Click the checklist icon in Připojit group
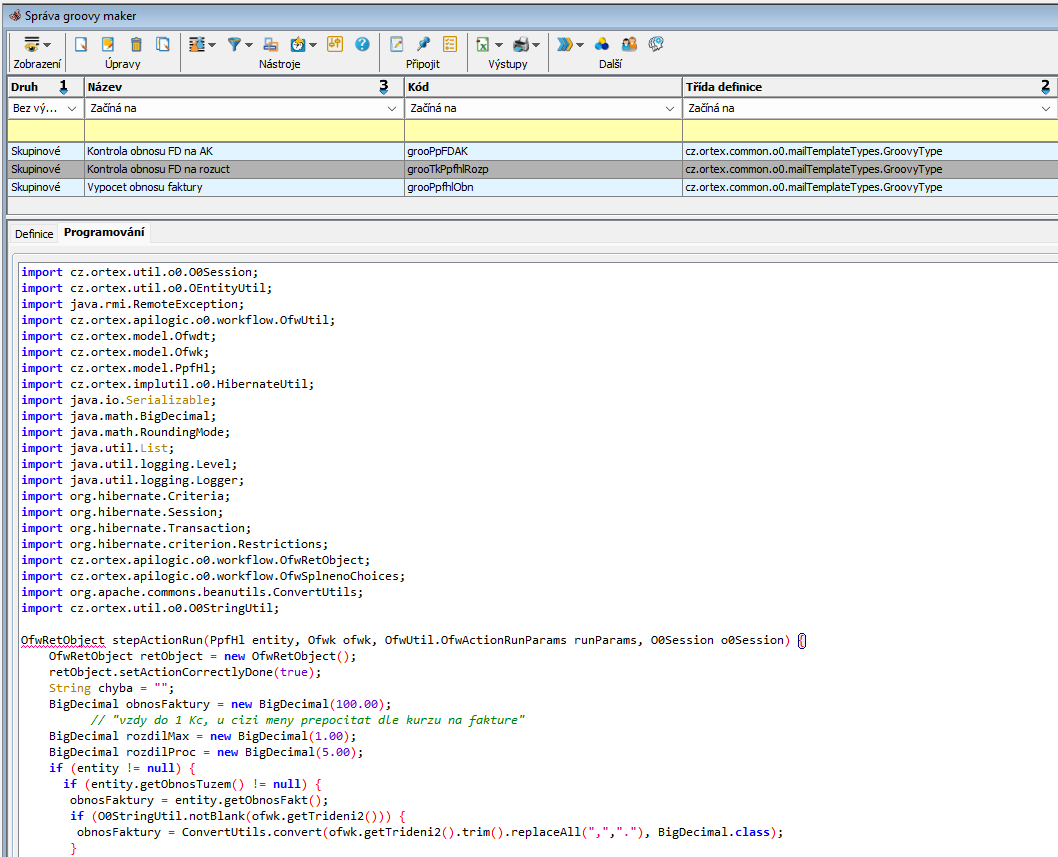Image resolution: width=1058 pixels, height=857 pixels. tap(450, 45)
